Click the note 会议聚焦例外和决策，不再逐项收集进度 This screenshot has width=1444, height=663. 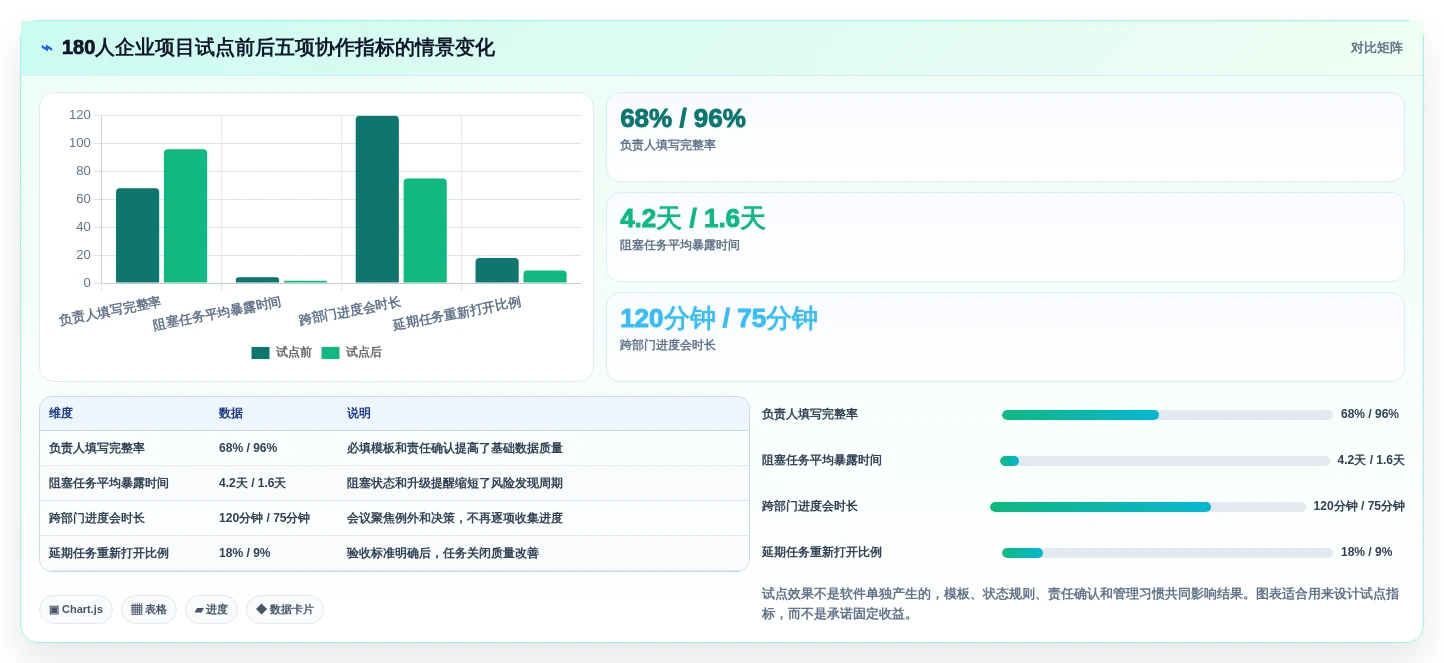pos(455,518)
